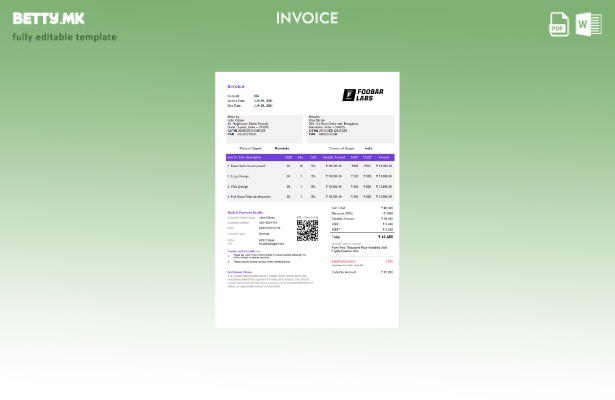Click the purple 'Invoice' heading in document
Image resolution: width=615 pixels, height=400 pixels.
(x=236, y=86)
